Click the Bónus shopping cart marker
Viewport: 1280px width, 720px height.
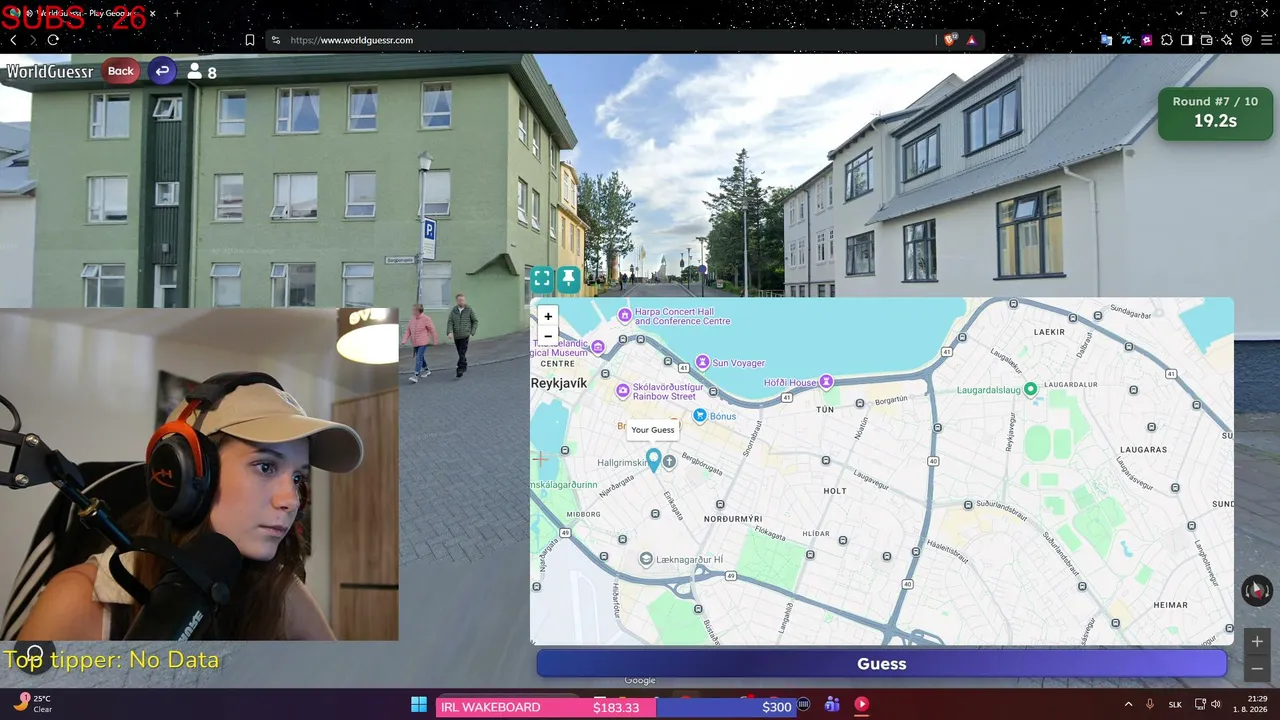(x=700, y=416)
